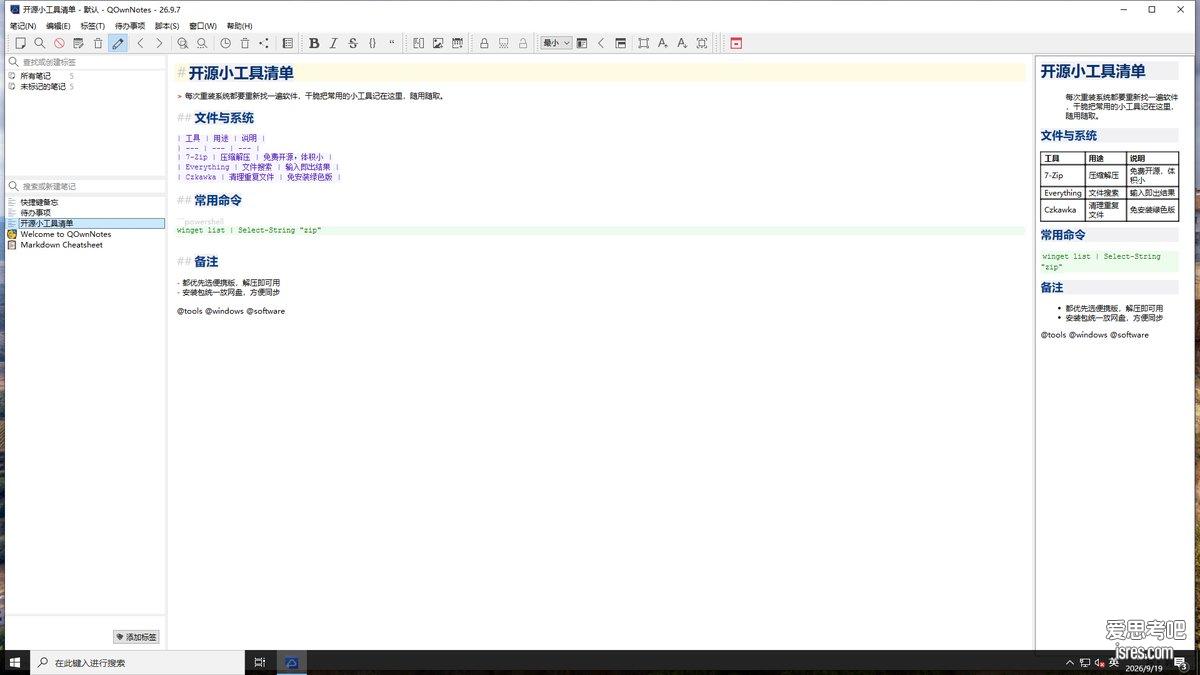Click the red window icon at toolbar end
The width and height of the screenshot is (1200, 675).
[x=736, y=43]
